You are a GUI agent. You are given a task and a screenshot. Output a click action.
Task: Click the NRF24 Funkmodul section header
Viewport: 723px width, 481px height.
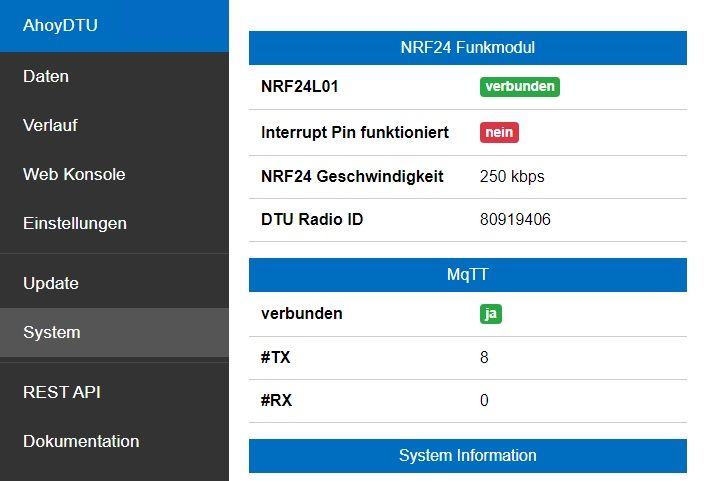[x=467, y=48]
